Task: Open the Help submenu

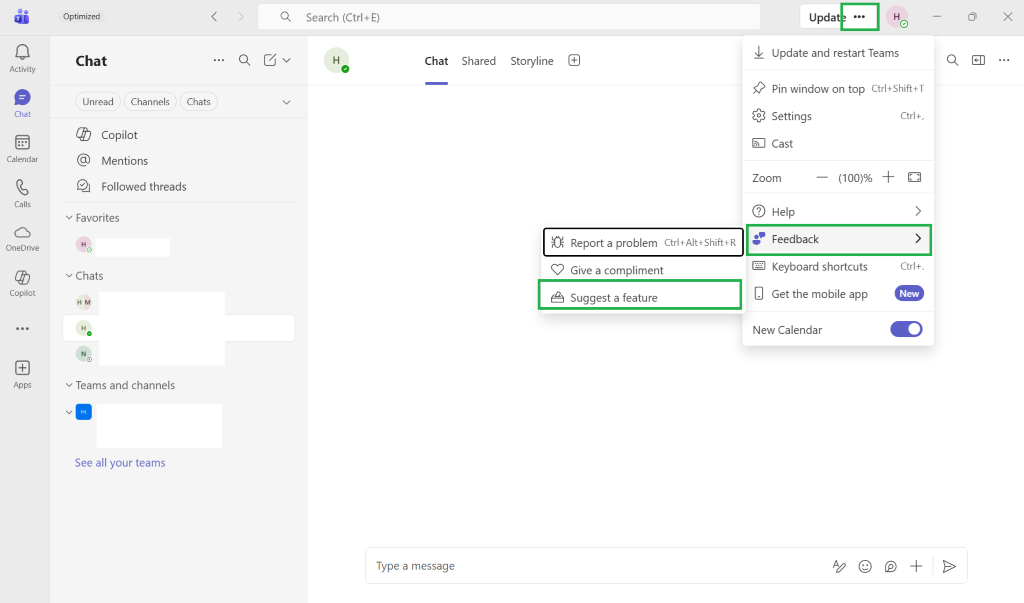Action: click(x=838, y=212)
